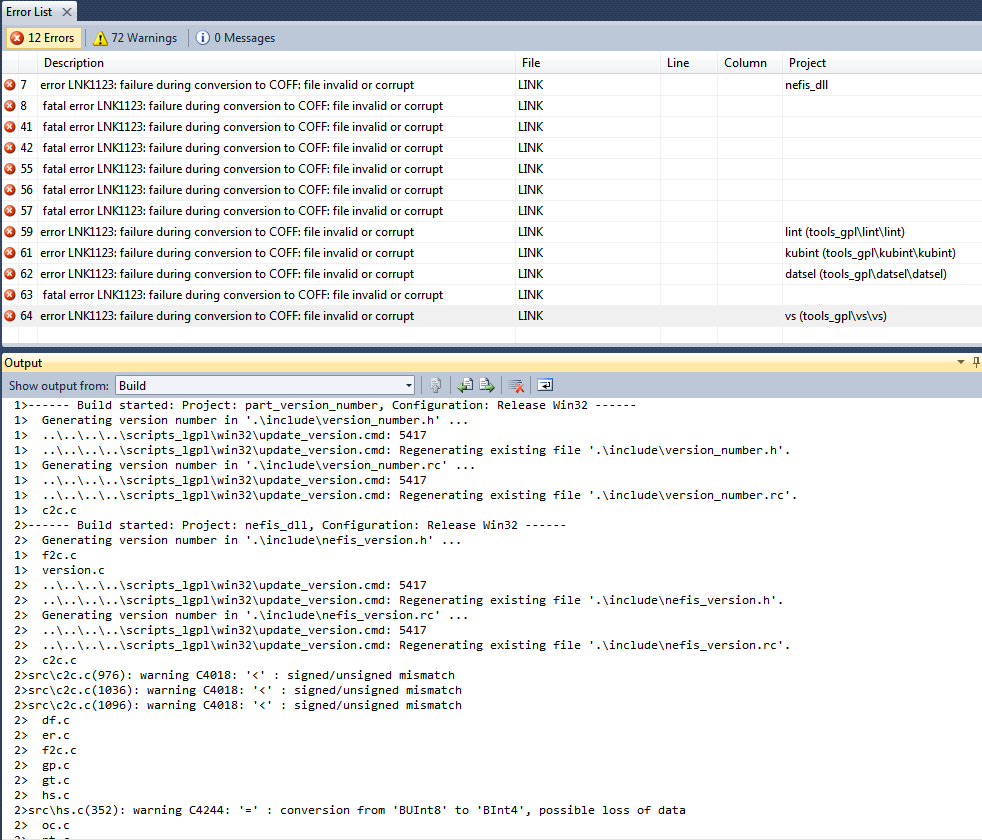Open the Show output from dropdown
The image size is (982, 840).
(265, 385)
